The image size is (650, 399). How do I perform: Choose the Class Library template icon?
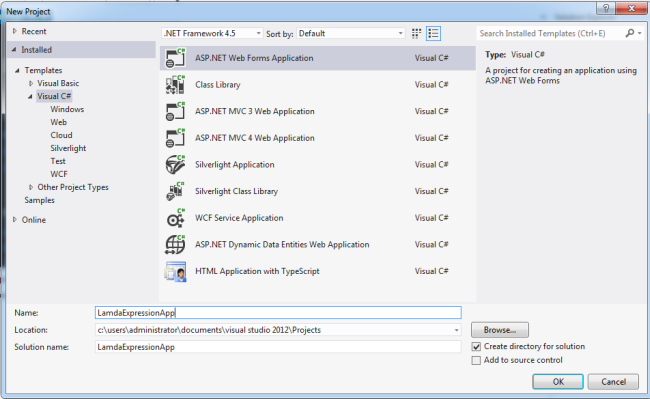click(175, 85)
